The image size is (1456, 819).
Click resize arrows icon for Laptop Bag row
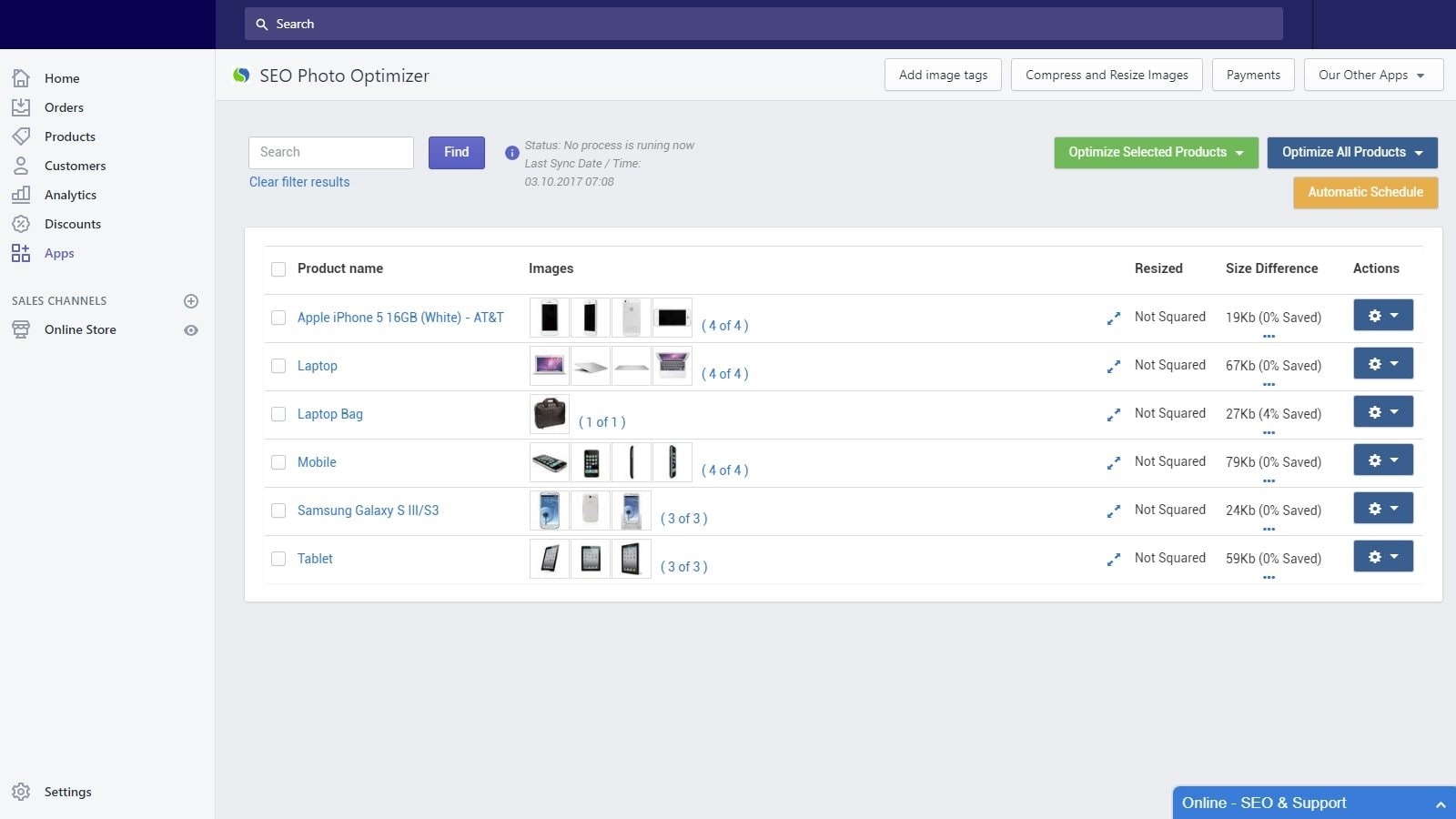[1113, 415]
